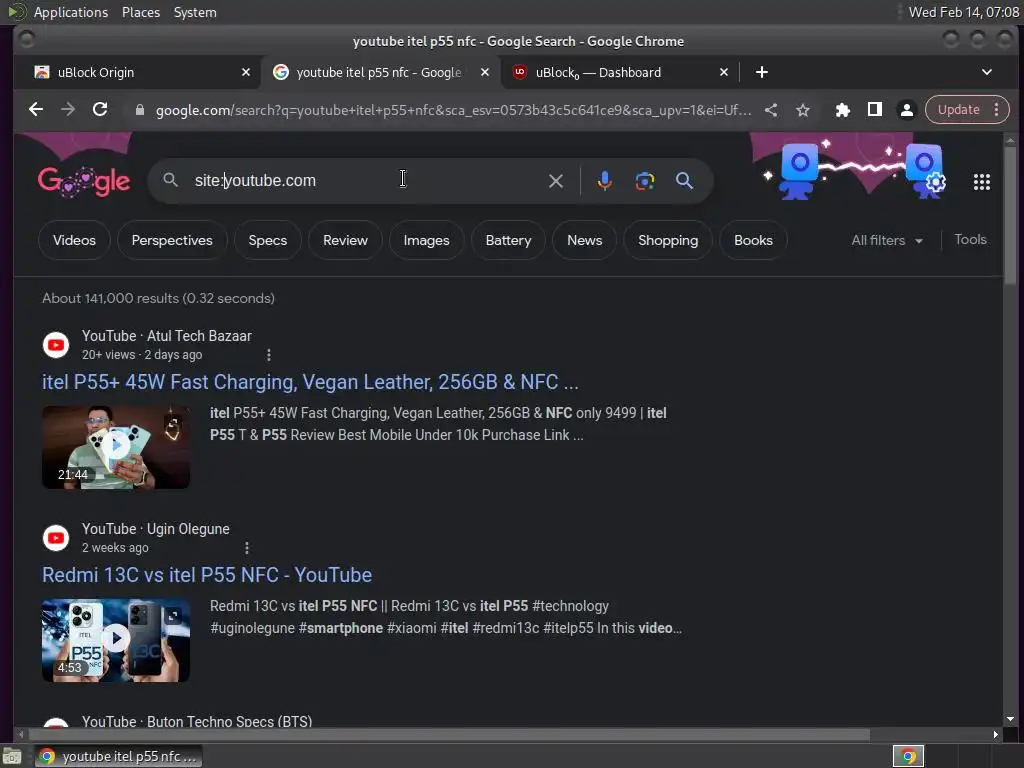Viewport: 1024px width, 768px height.
Task: Open the extensions puzzle menu
Action: 842,110
